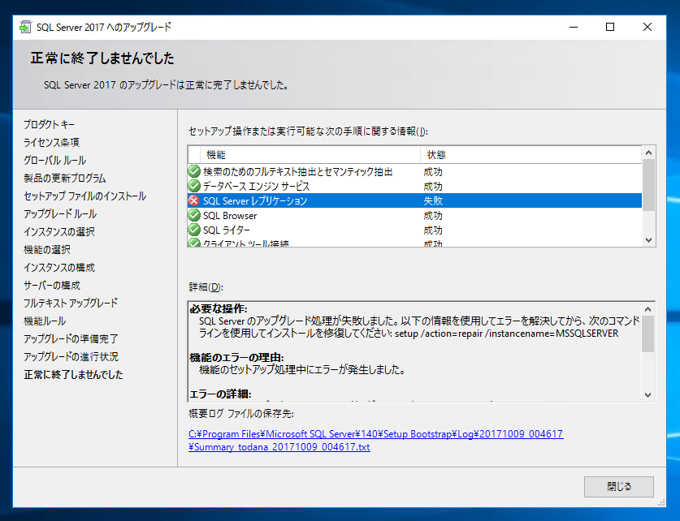The width and height of the screenshot is (680, 521).
Task: Click the 機能 column header
Action: 310,154
